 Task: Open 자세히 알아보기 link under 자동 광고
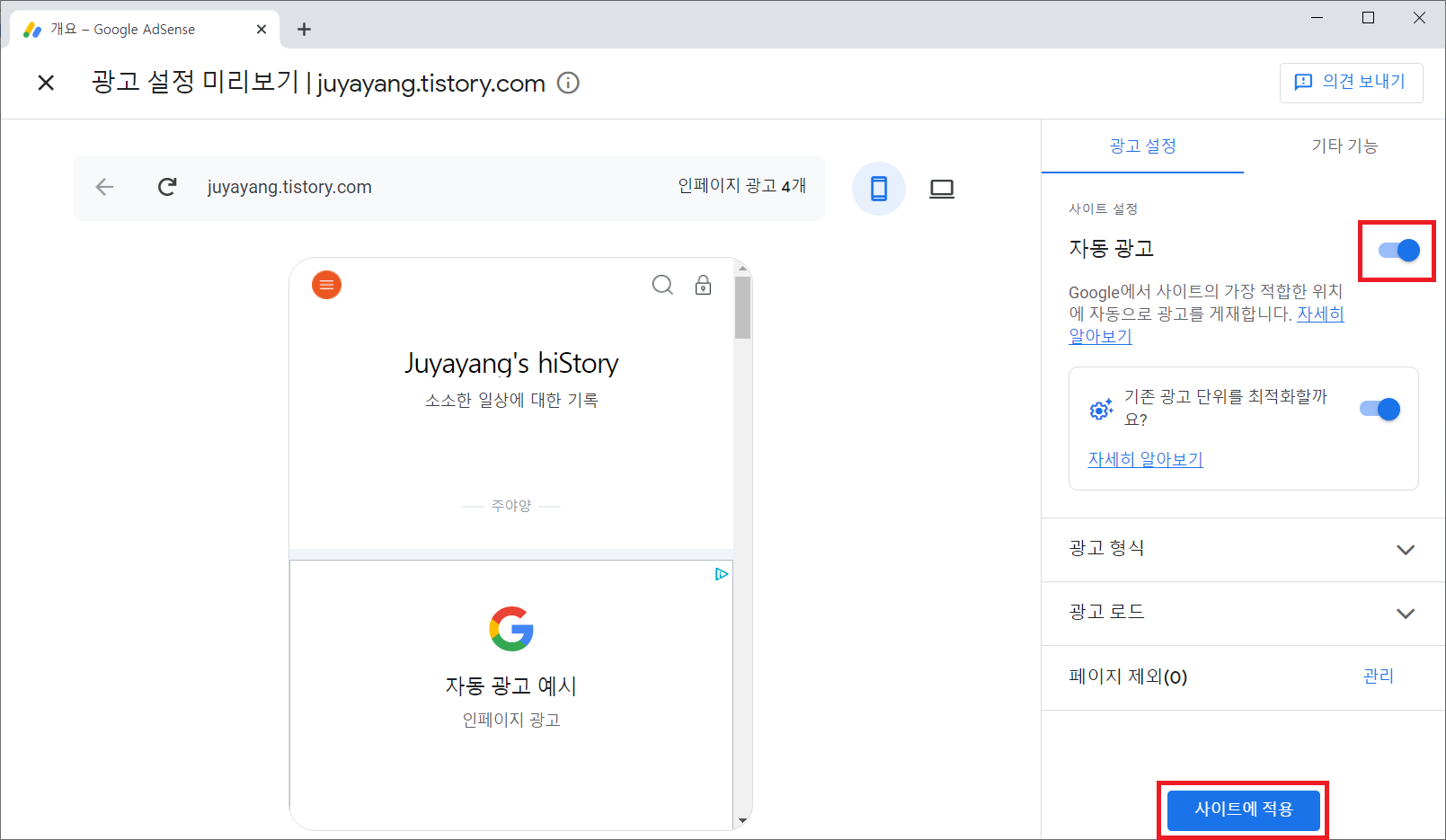pos(1320,314)
